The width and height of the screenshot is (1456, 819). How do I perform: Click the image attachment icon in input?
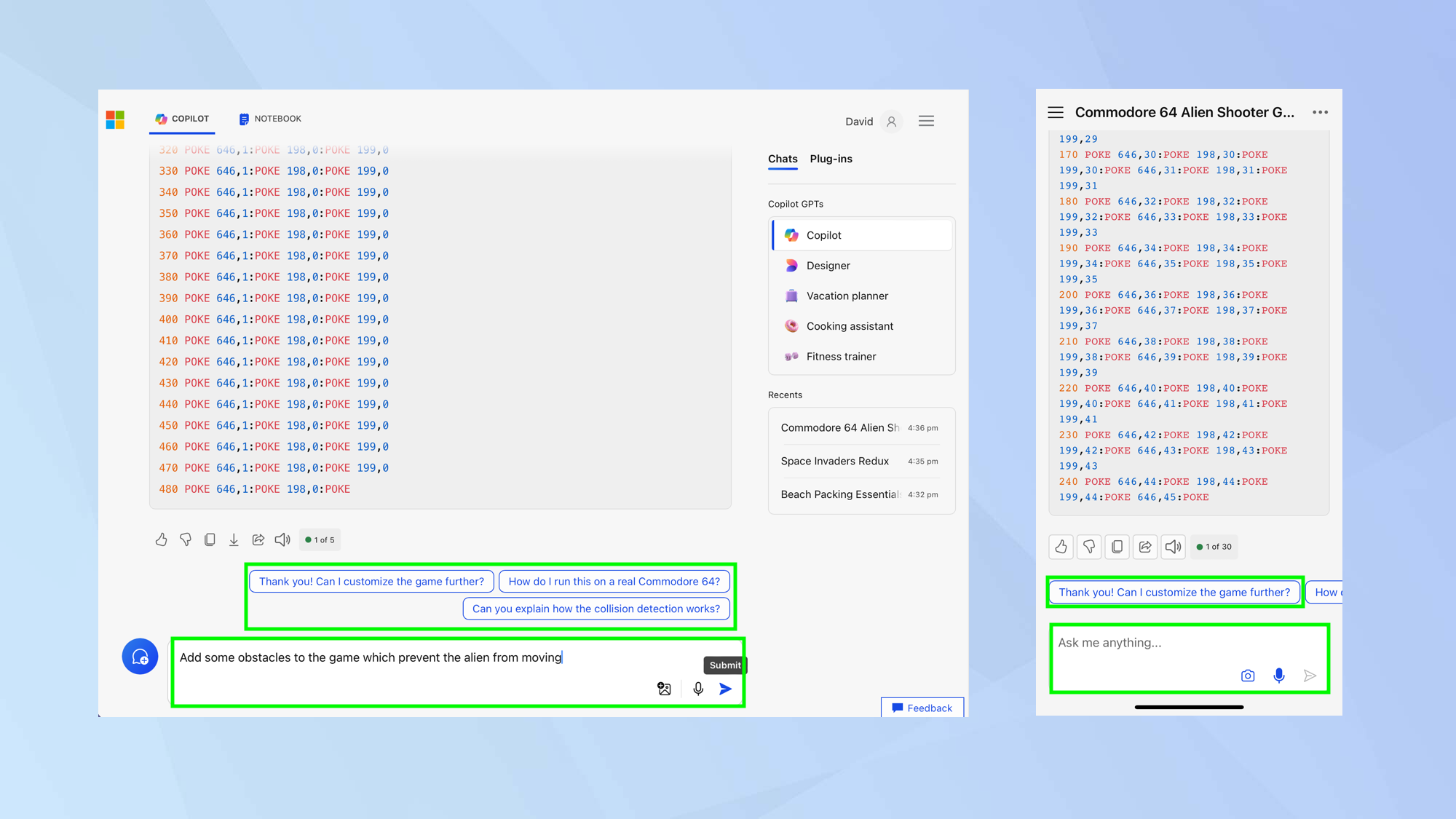click(x=664, y=688)
